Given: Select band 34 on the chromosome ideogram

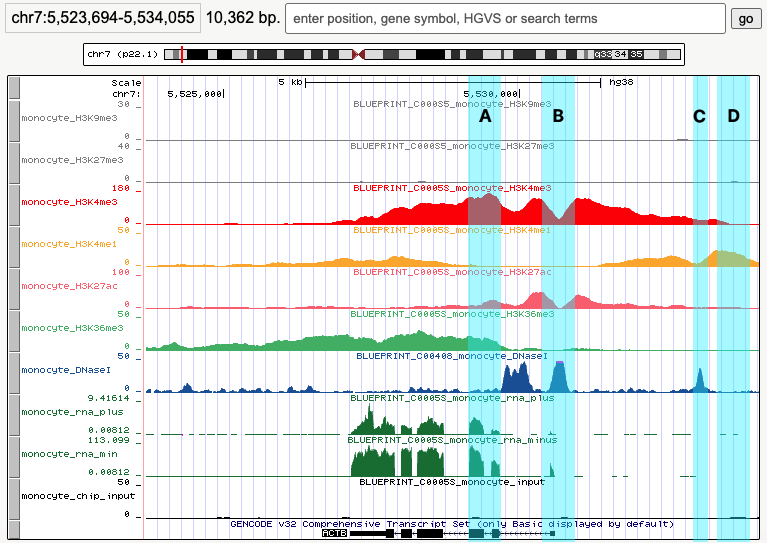Looking at the screenshot, I should pos(620,54).
